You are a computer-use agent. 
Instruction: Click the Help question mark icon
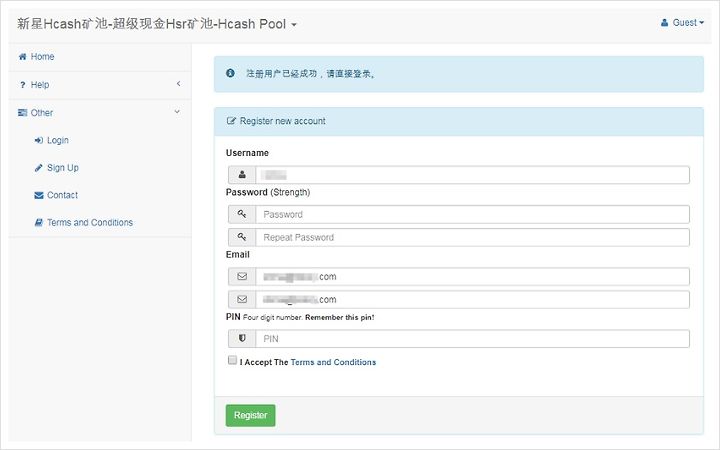pos(22,85)
